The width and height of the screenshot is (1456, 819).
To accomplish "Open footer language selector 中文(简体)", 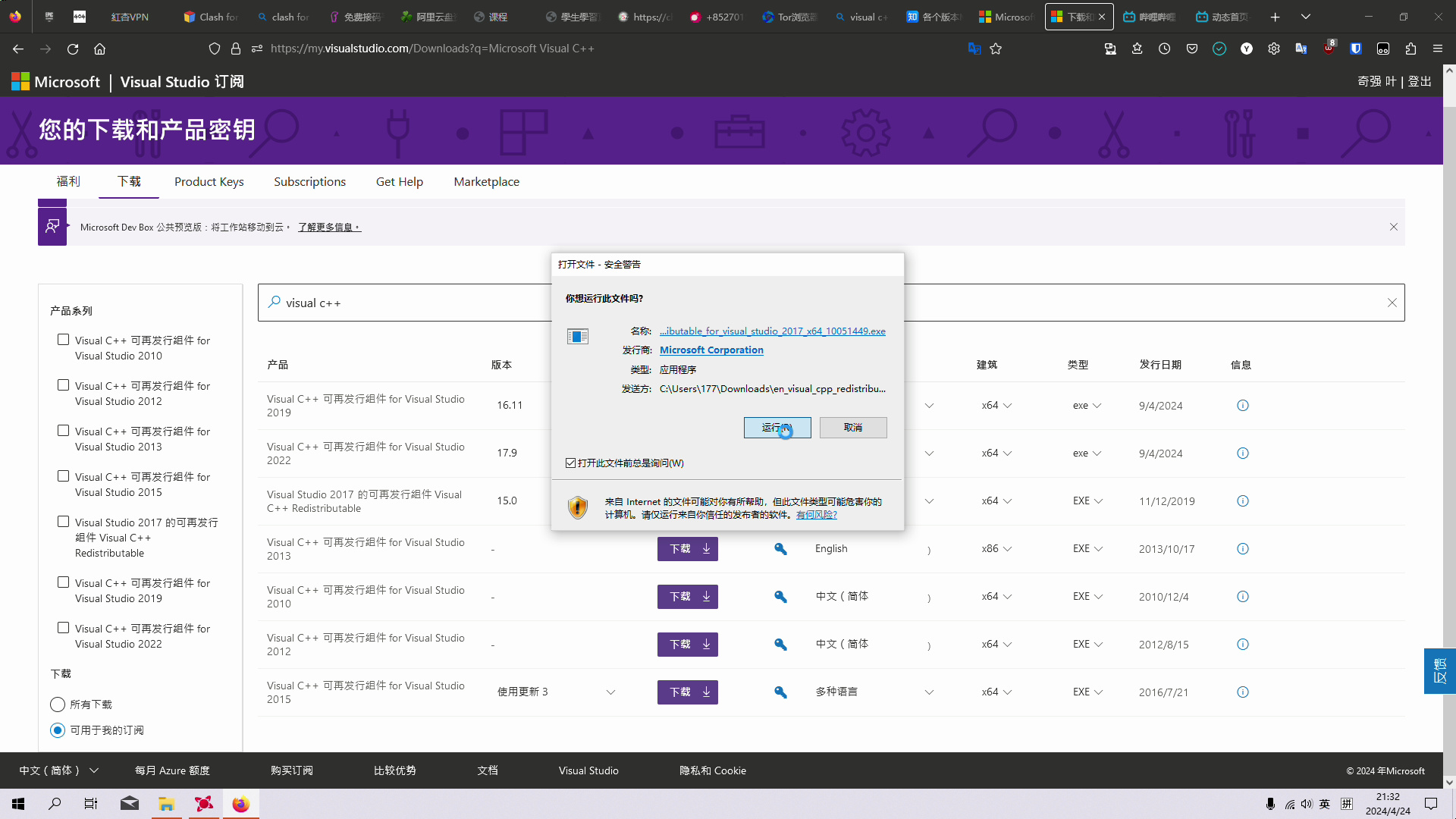I will click(x=59, y=770).
